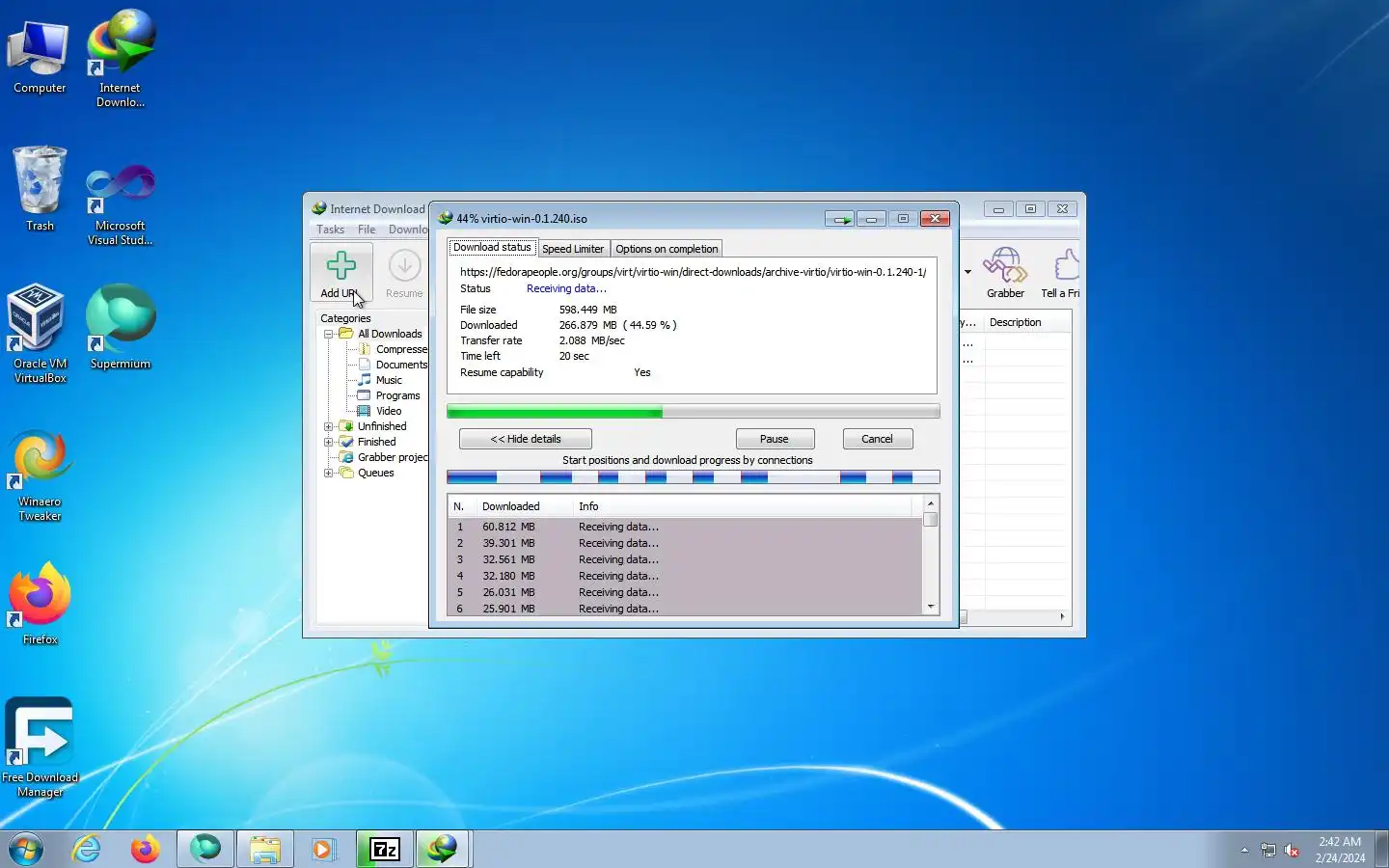Image resolution: width=1389 pixels, height=868 pixels.
Task: Select connection row with 25.901 MB
Action: (685, 609)
